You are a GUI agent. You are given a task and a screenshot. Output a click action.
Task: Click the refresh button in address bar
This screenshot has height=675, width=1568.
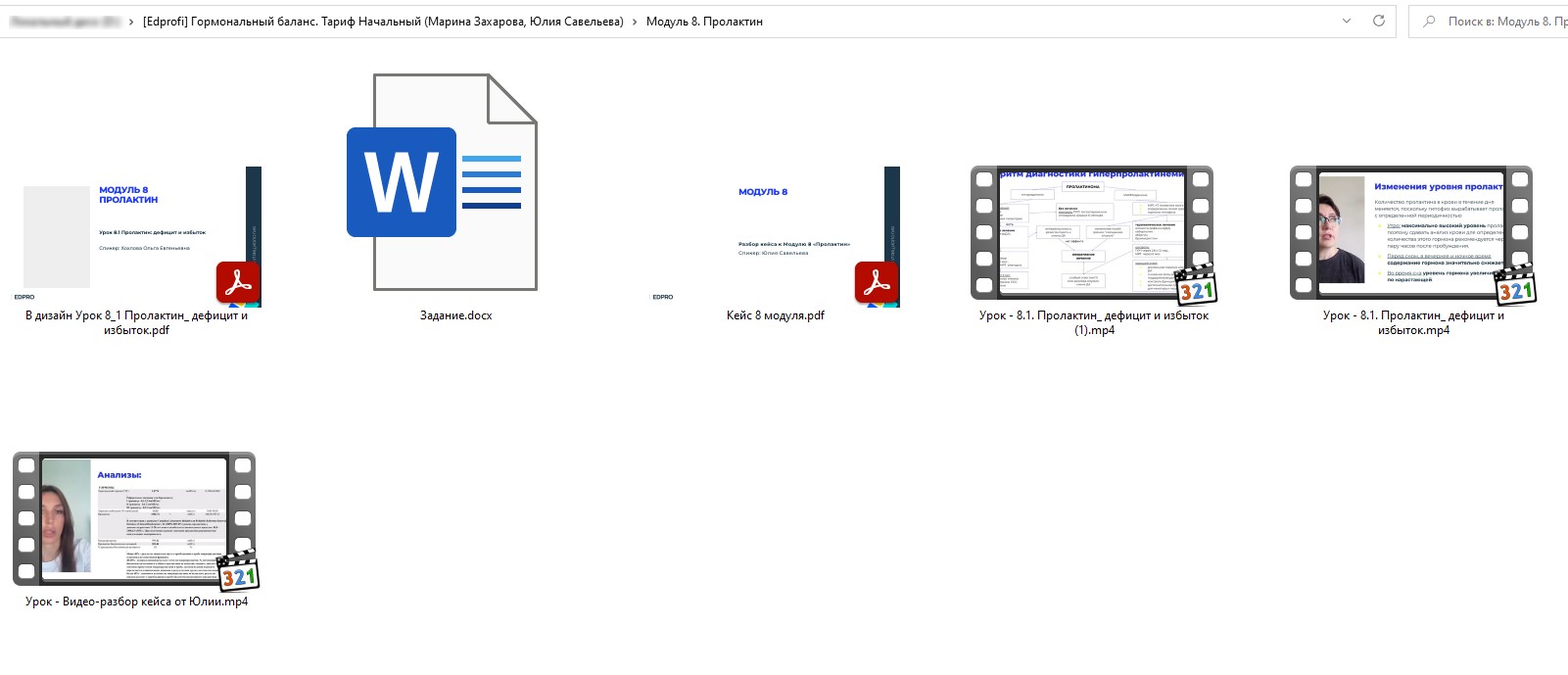(1379, 21)
